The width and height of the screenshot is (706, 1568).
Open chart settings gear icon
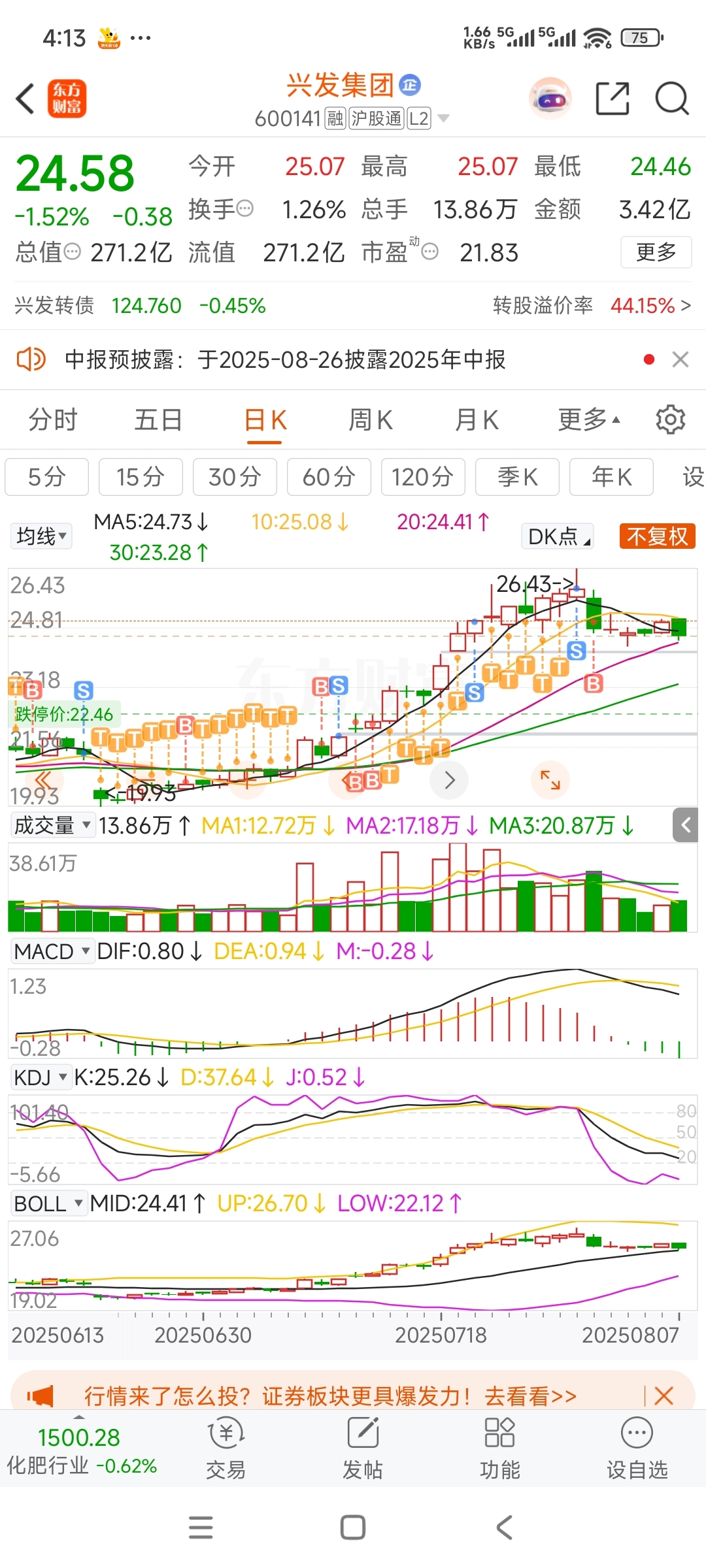670,419
